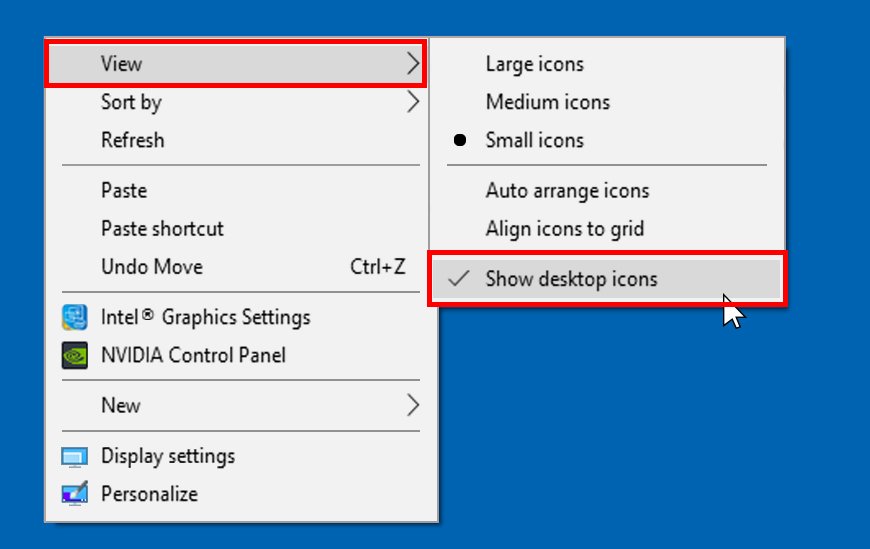The width and height of the screenshot is (870, 549).
Task: Open the New menu entry label
Action: (120, 405)
